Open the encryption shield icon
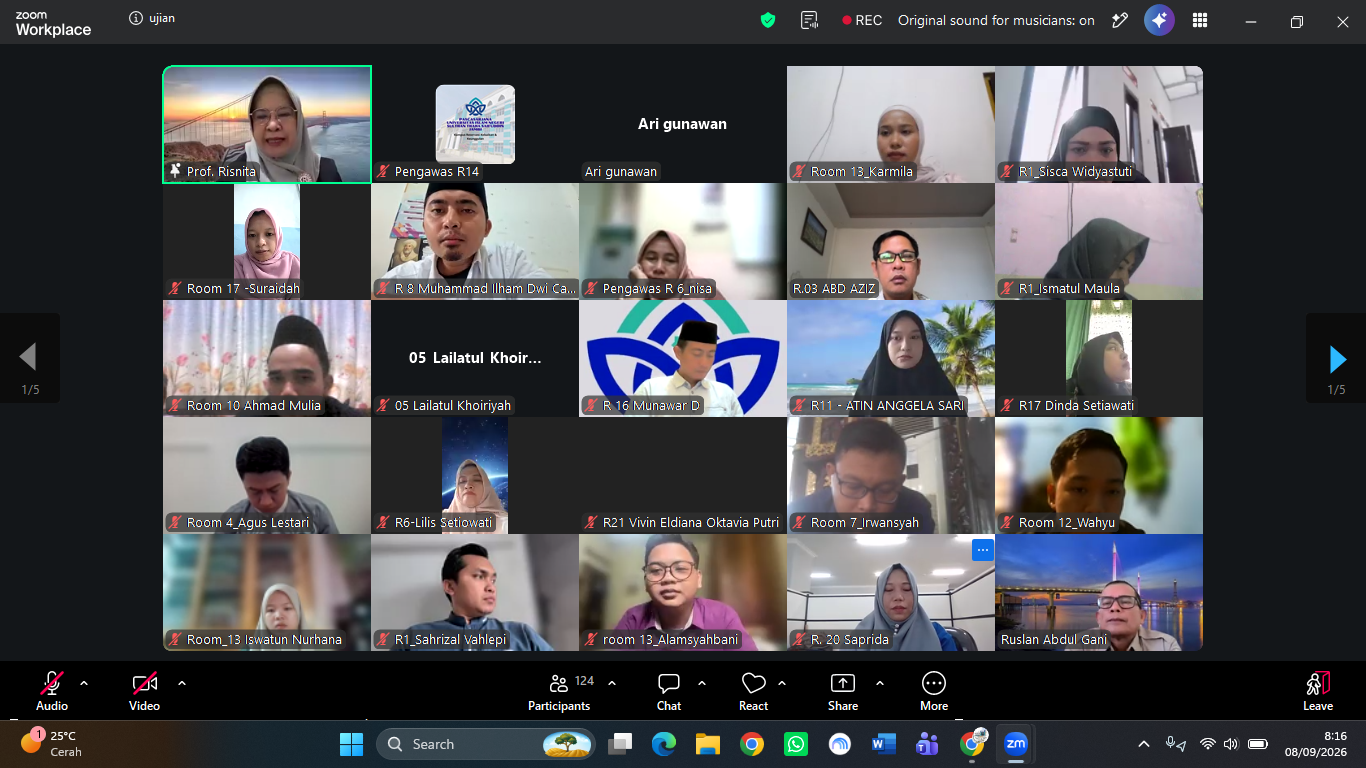This screenshot has height=768, width=1366. click(768, 20)
